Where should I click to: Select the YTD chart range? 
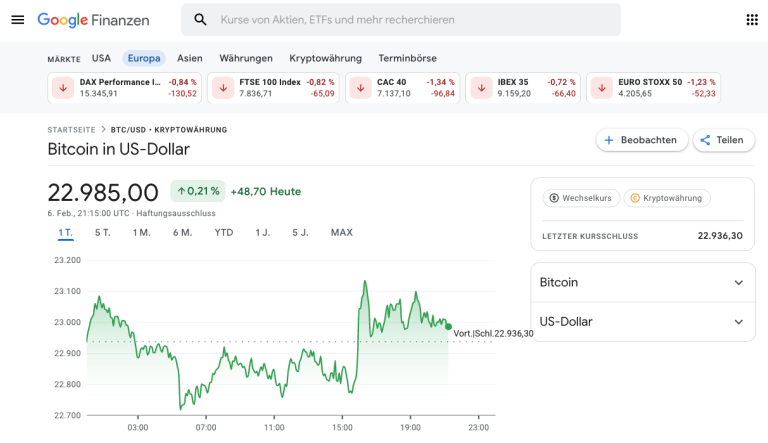click(x=224, y=233)
